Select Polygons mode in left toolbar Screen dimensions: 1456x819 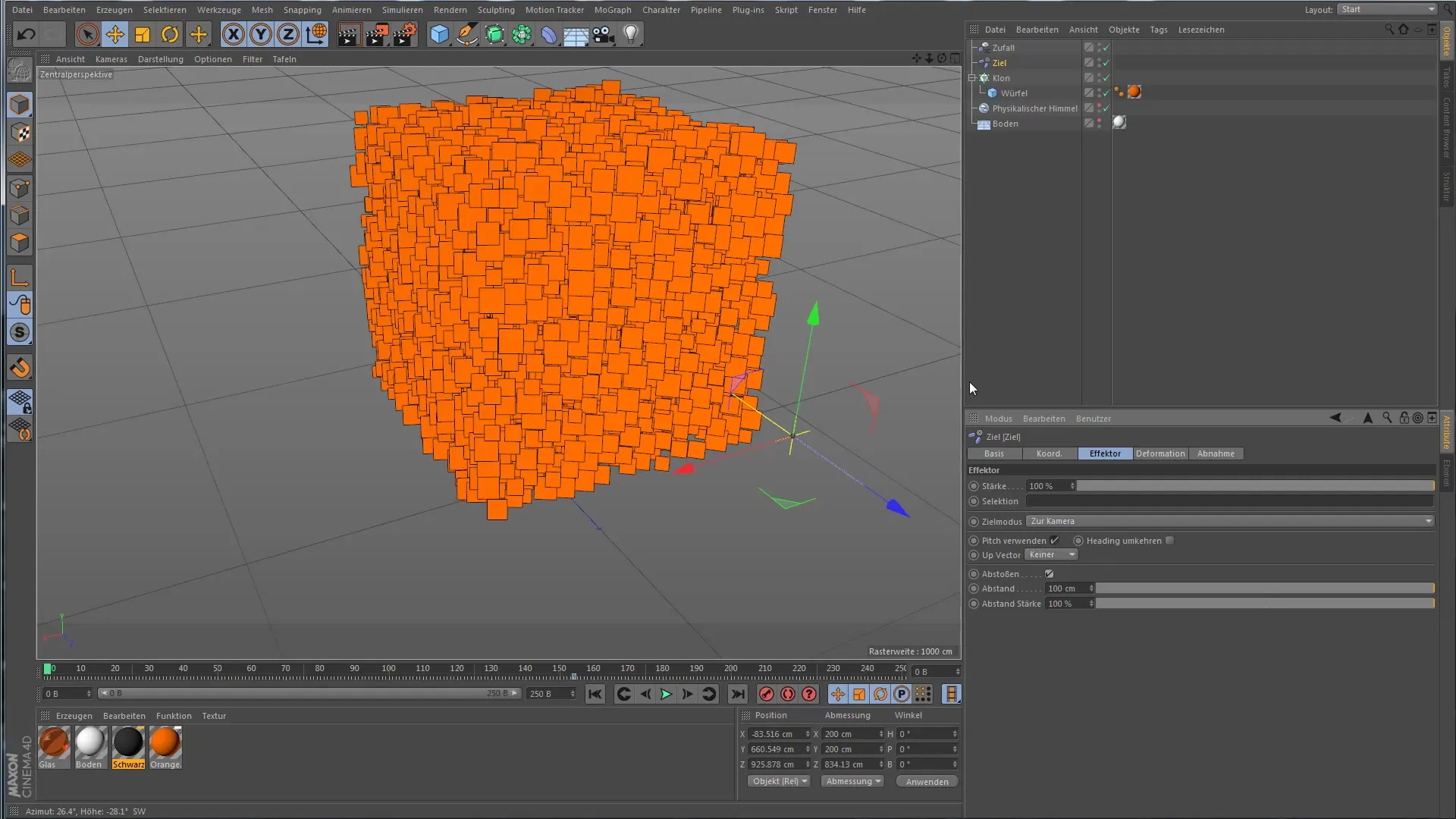20,243
